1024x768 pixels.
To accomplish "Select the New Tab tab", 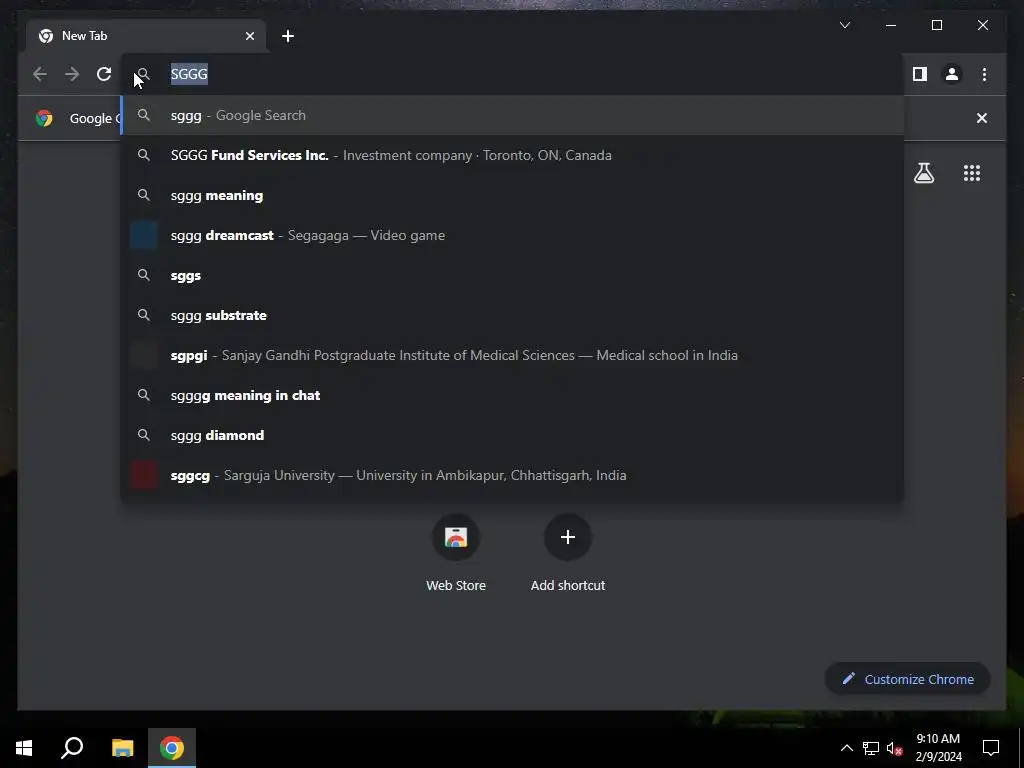I will tap(146, 36).
